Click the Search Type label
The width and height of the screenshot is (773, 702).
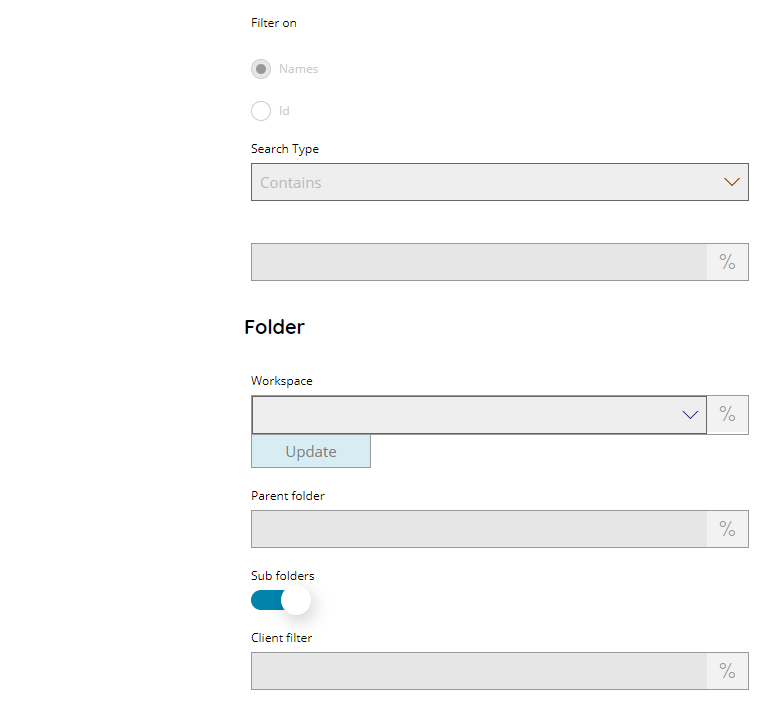pos(285,149)
